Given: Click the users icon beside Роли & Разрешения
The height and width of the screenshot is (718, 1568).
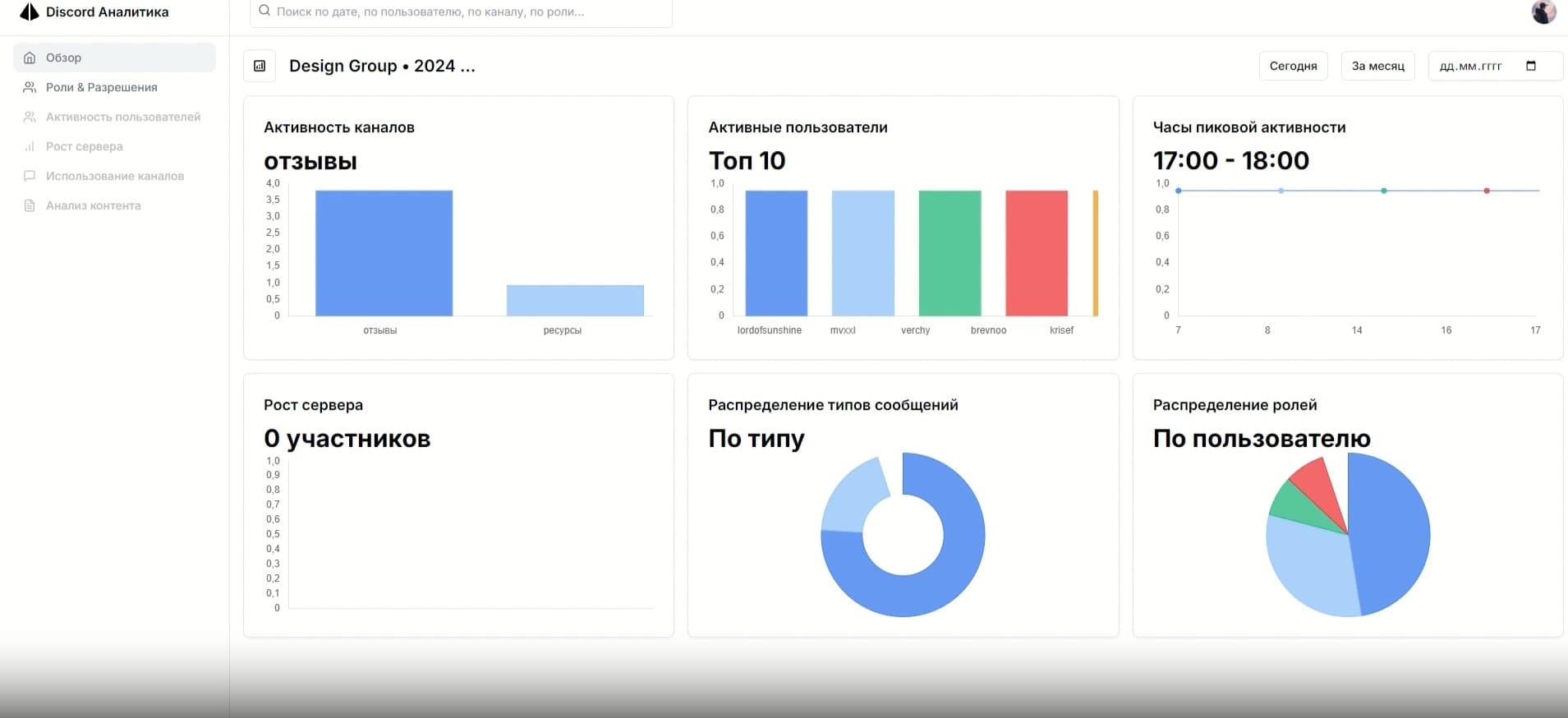Looking at the screenshot, I should pyautogui.click(x=30, y=87).
